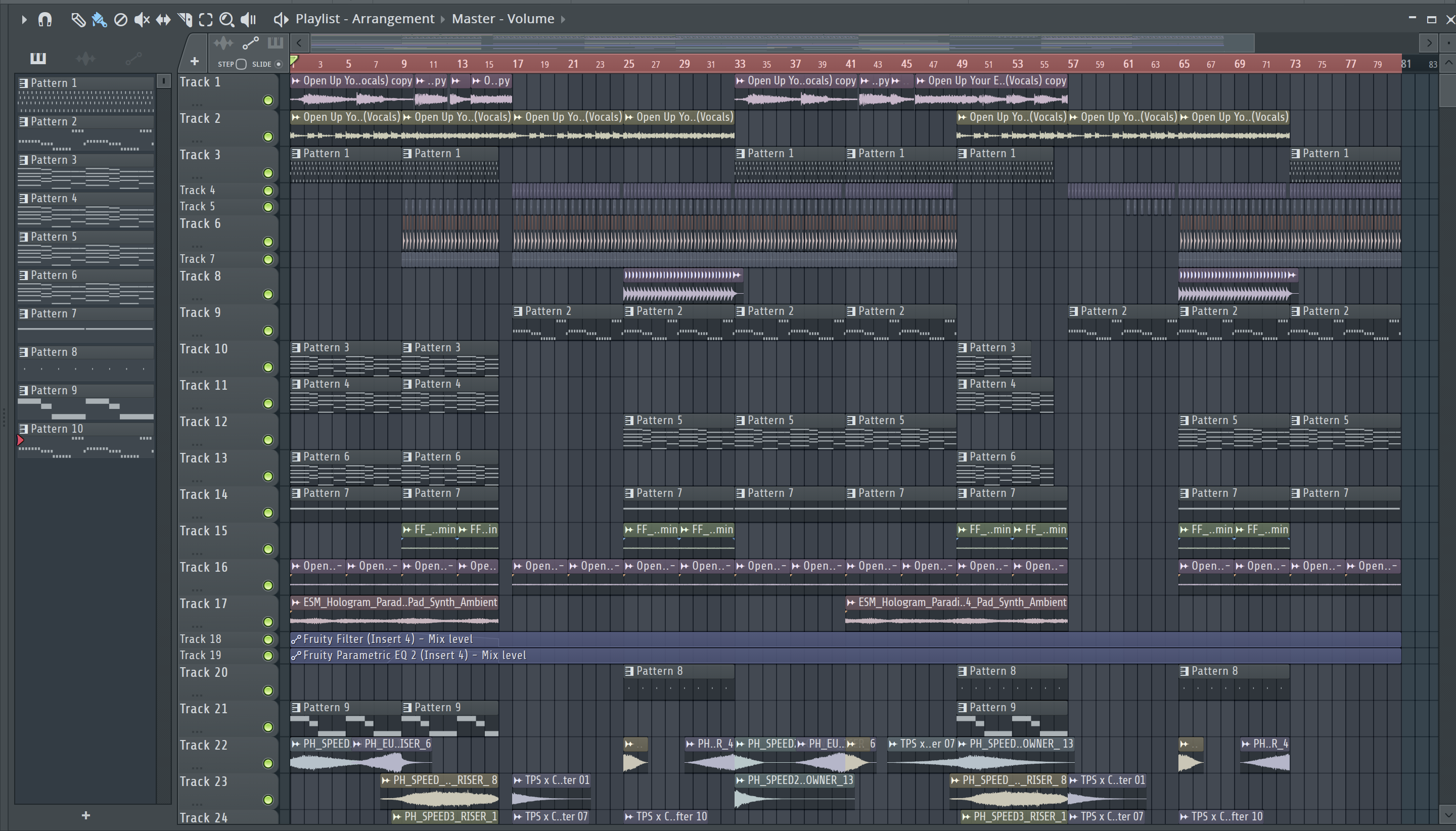The height and width of the screenshot is (831, 1456).
Task: Click the Track 3 header label
Action: pyautogui.click(x=200, y=155)
